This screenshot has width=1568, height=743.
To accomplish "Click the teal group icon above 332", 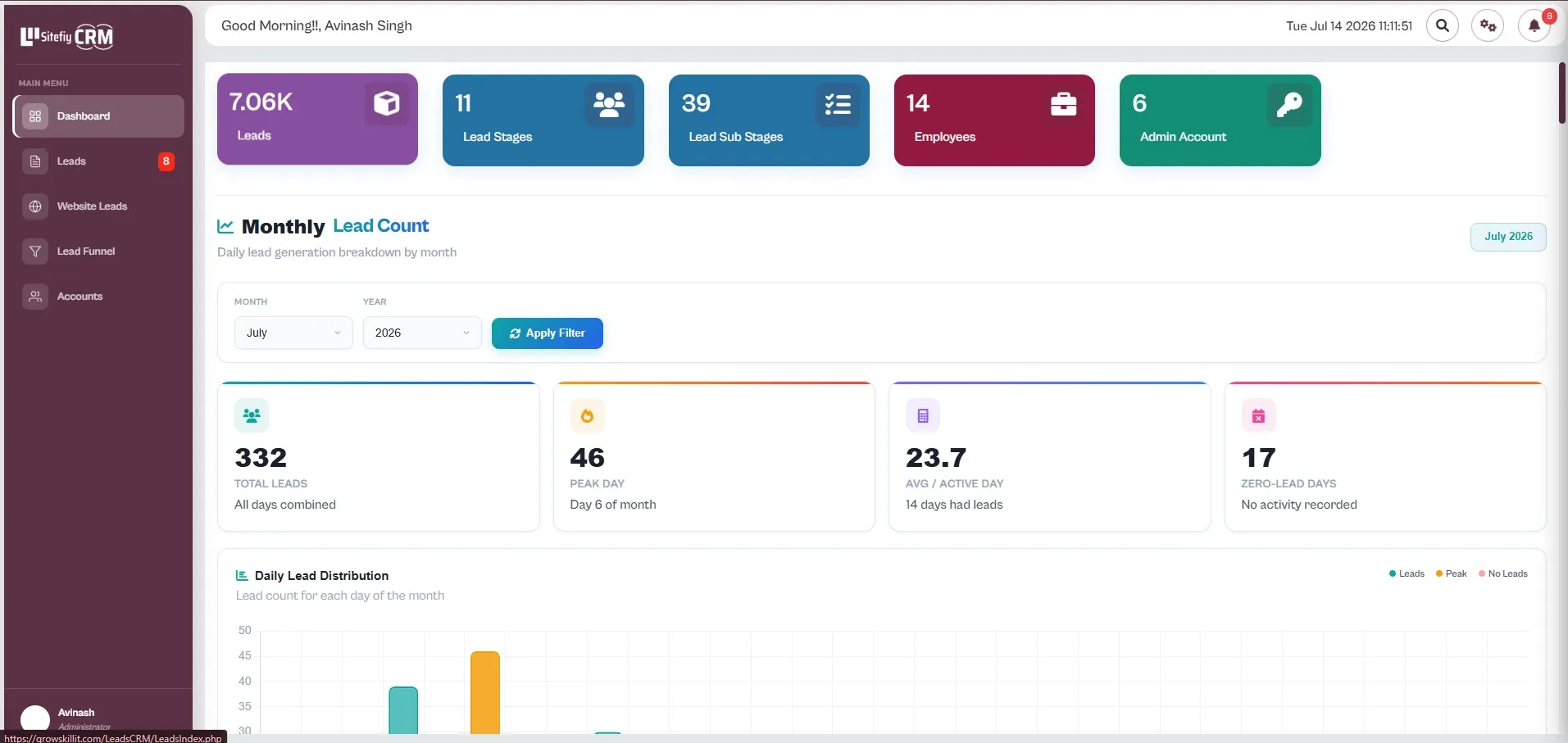I will (252, 415).
